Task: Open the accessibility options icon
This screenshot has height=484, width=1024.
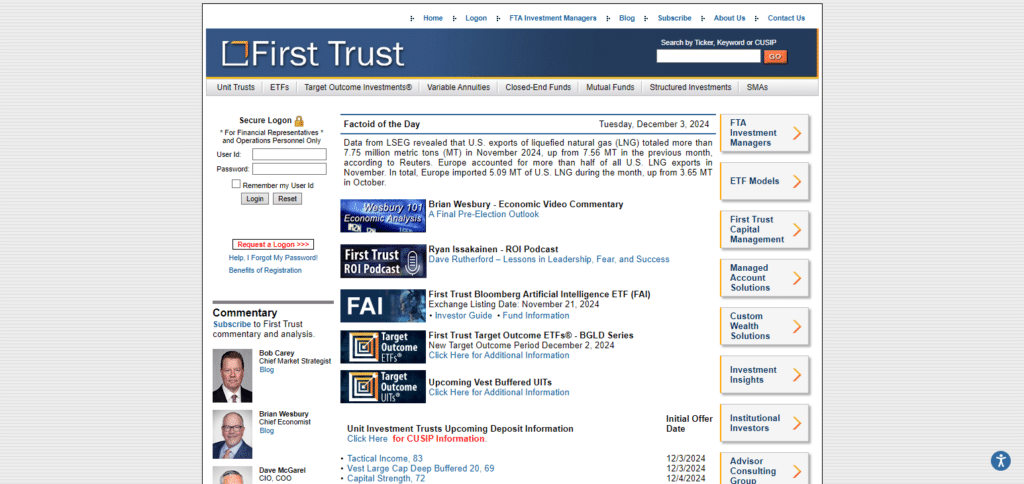Action: point(1000,460)
